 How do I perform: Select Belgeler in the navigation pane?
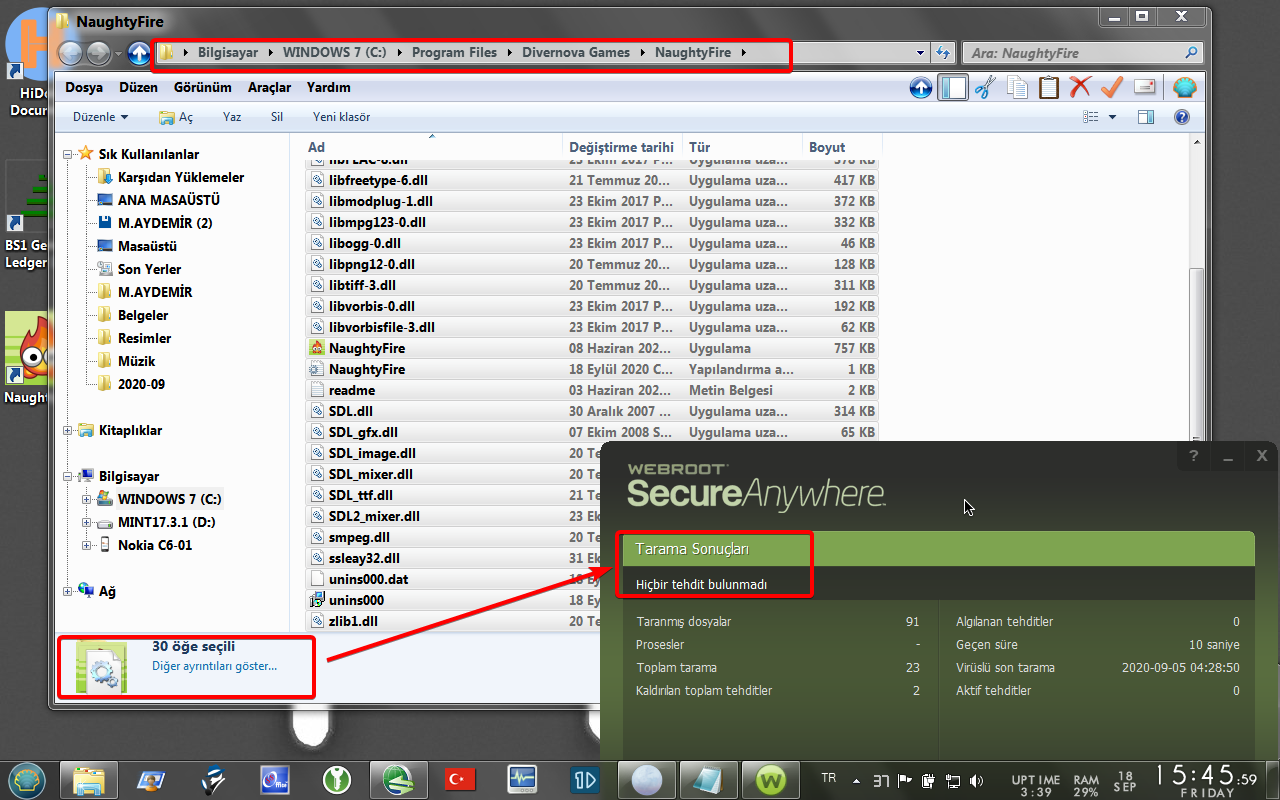click(x=143, y=315)
